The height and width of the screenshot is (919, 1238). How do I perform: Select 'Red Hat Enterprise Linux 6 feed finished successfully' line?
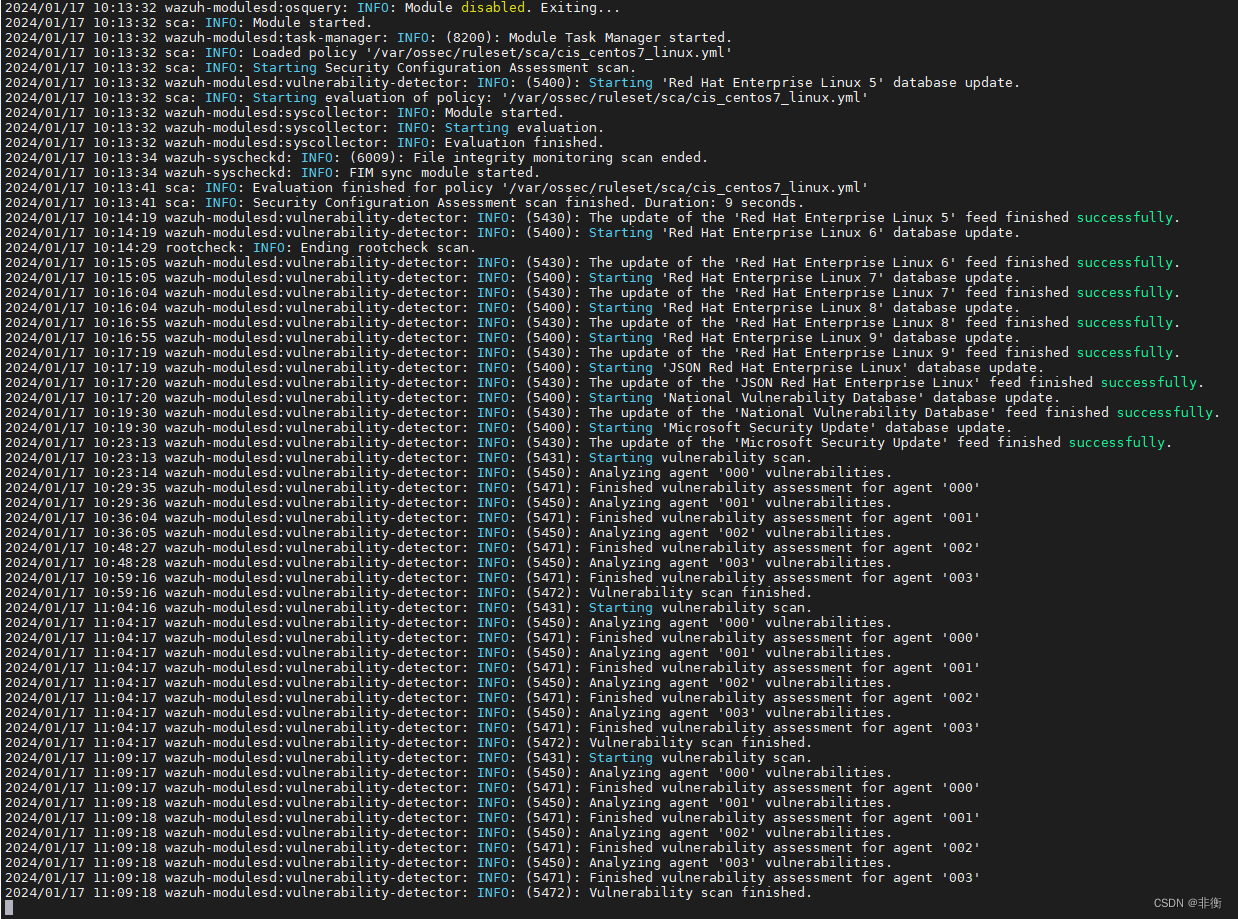[x=592, y=263]
